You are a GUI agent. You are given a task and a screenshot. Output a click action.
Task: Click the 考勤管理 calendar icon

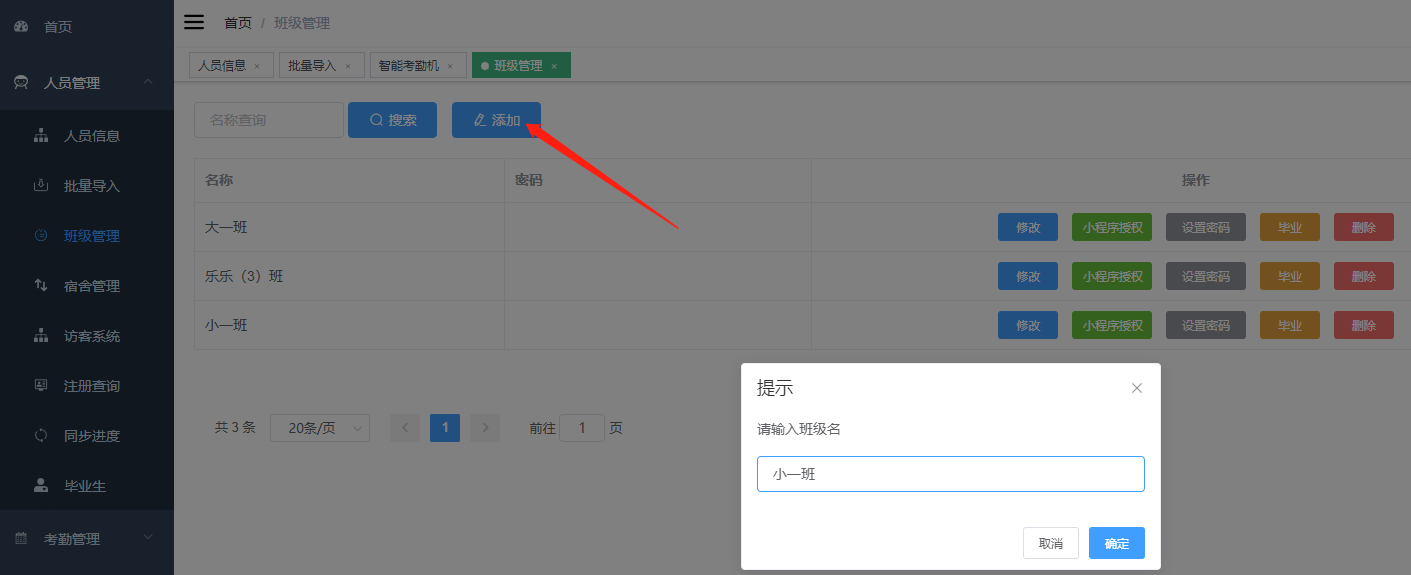pos(20,539)
